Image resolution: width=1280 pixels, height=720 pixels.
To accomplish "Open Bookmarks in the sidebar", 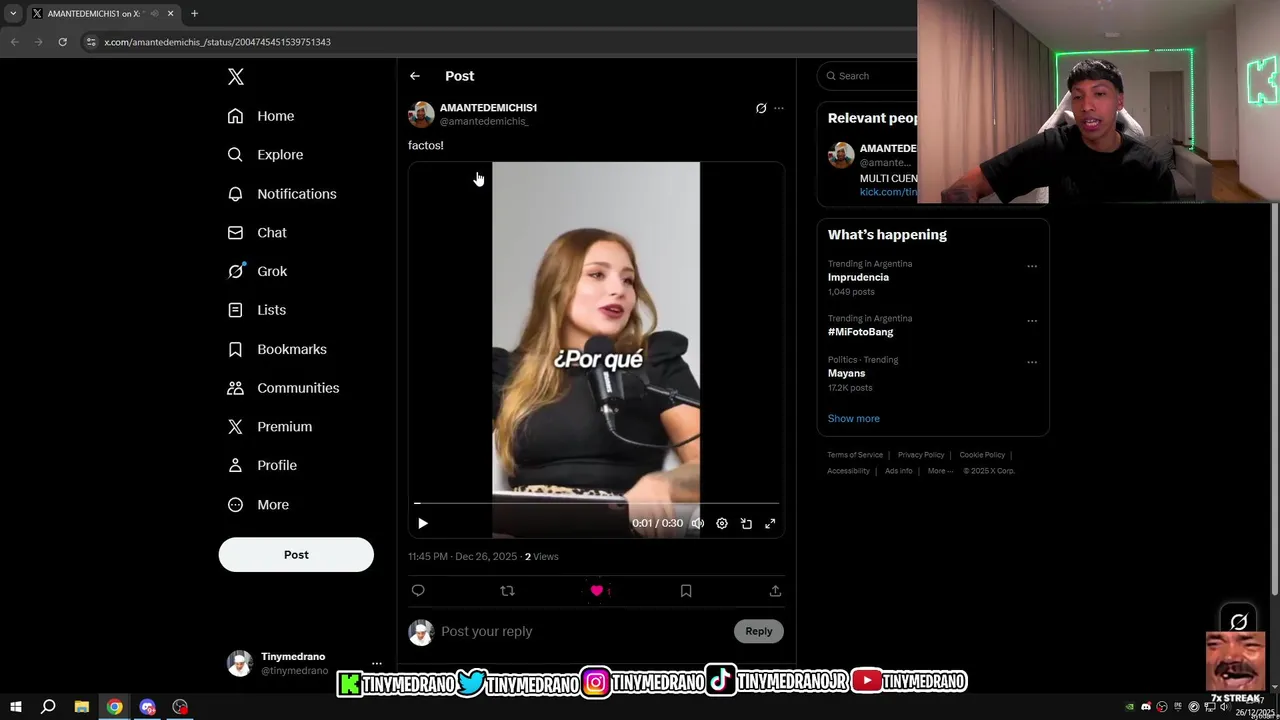I will 277,349.
